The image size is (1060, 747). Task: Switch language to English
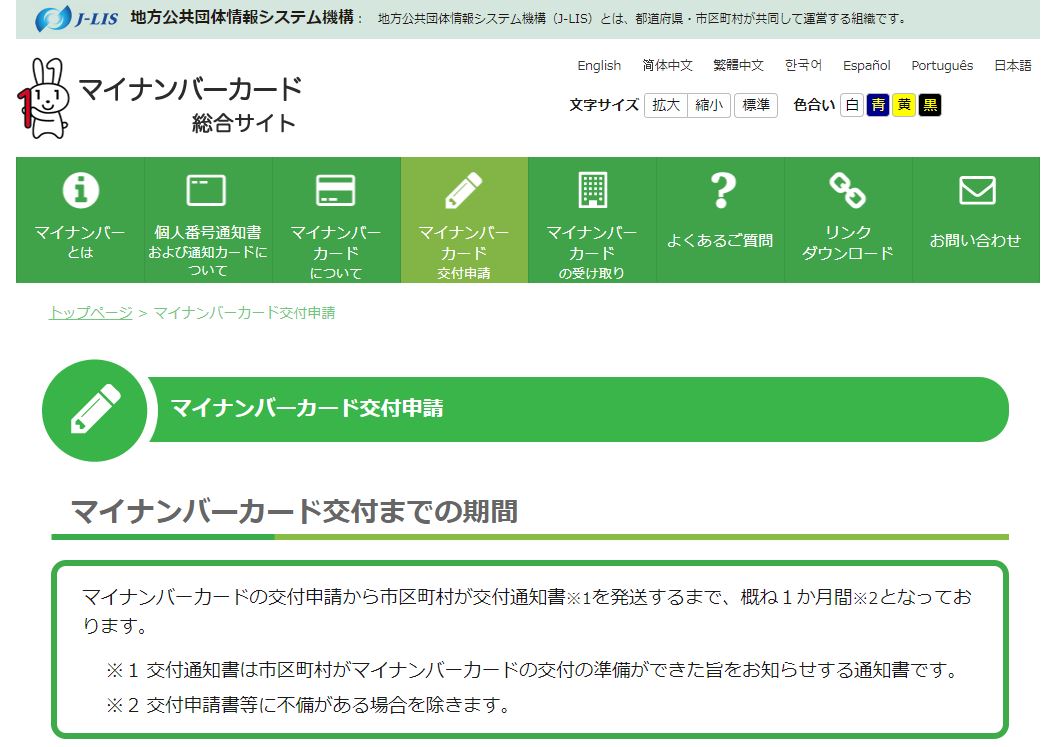coord(599,65)
